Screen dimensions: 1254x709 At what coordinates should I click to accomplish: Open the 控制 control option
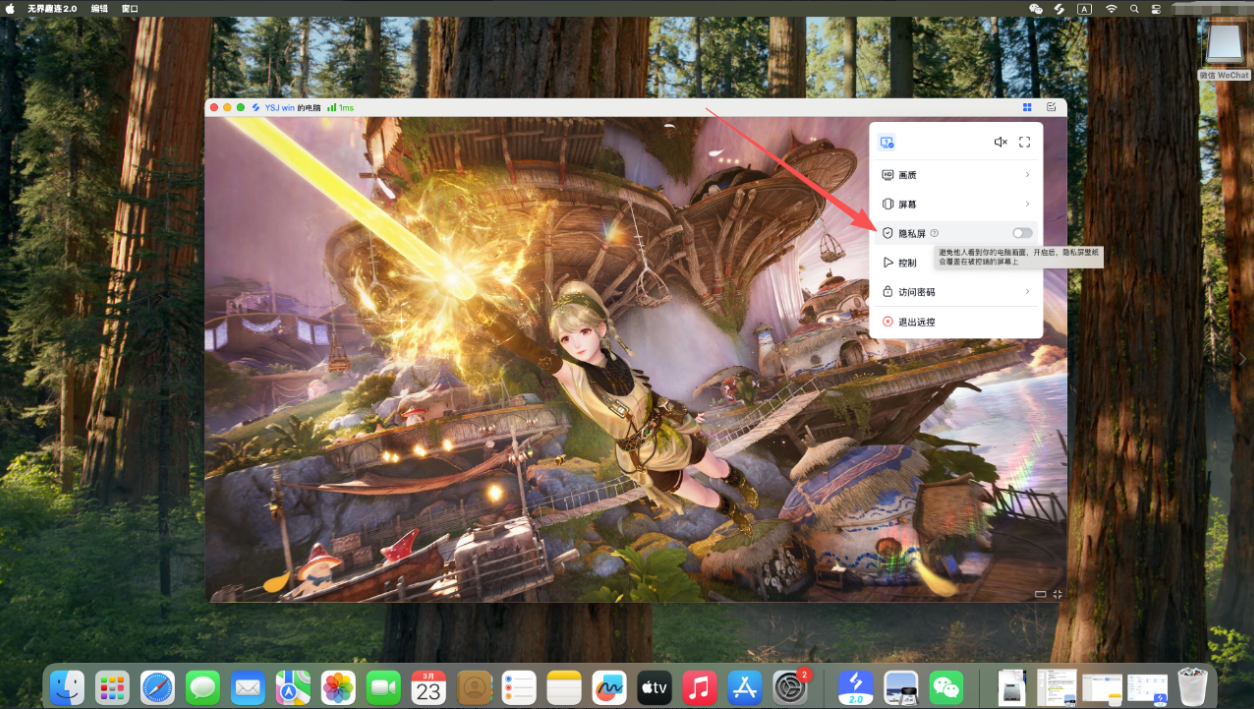pos(905,263)
